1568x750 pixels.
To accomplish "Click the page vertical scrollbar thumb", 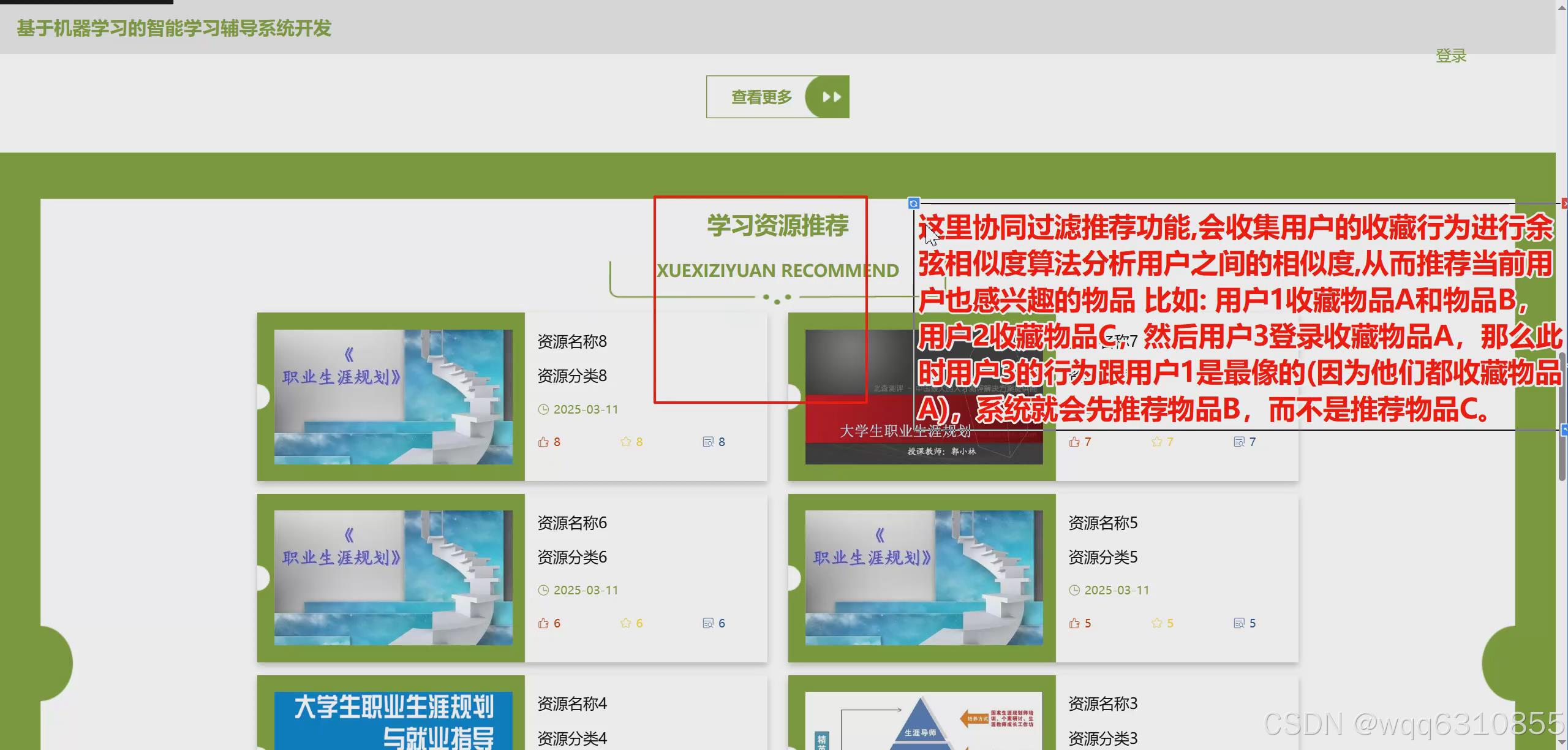I will coord(1562,417).
